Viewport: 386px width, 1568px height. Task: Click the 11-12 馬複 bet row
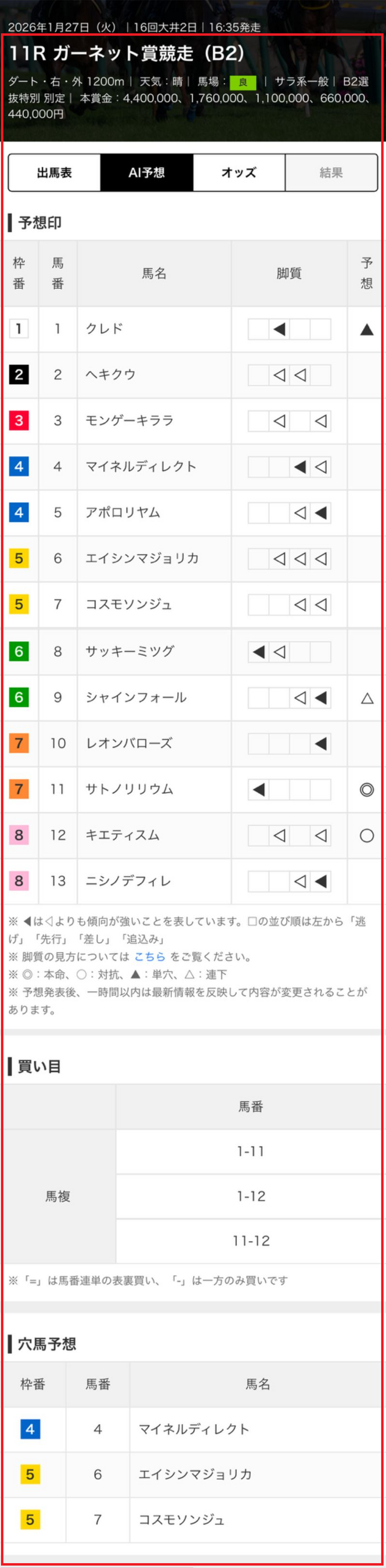click(250, 1240)
